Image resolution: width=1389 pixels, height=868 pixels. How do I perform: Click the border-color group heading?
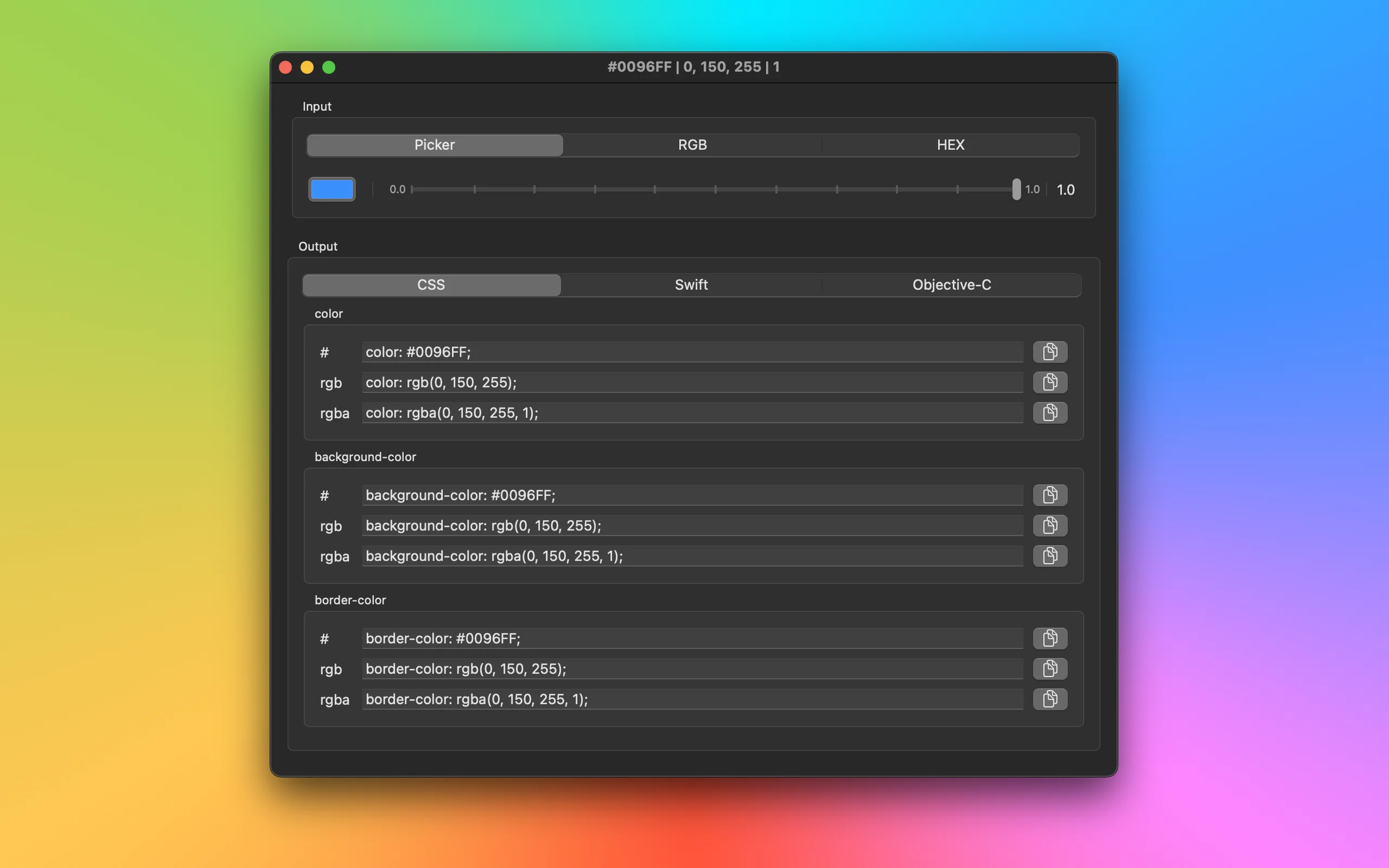pos(350,601)
